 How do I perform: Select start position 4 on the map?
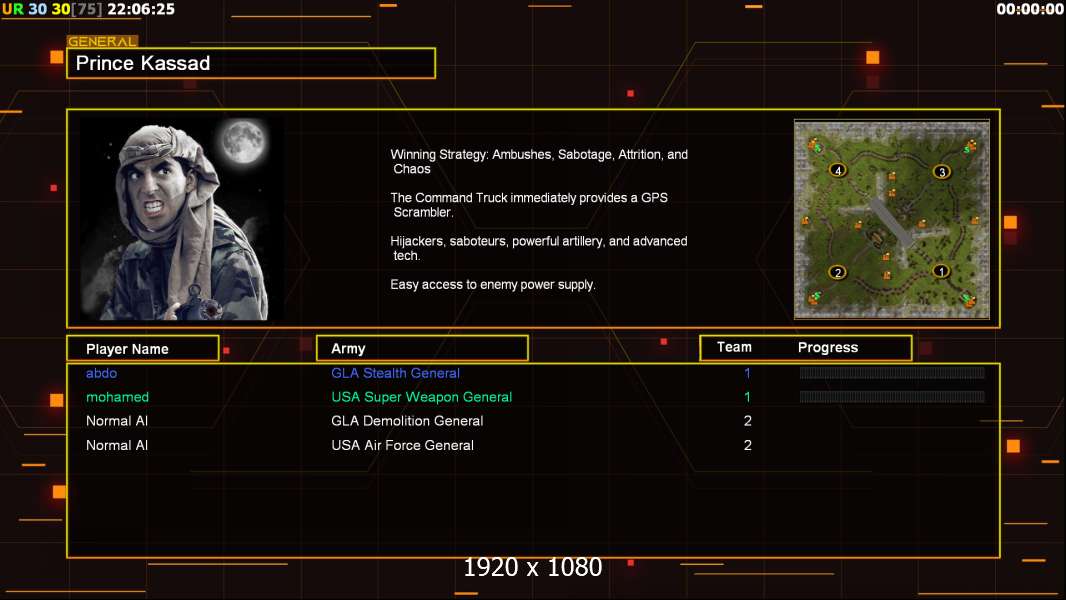point(838,171)
